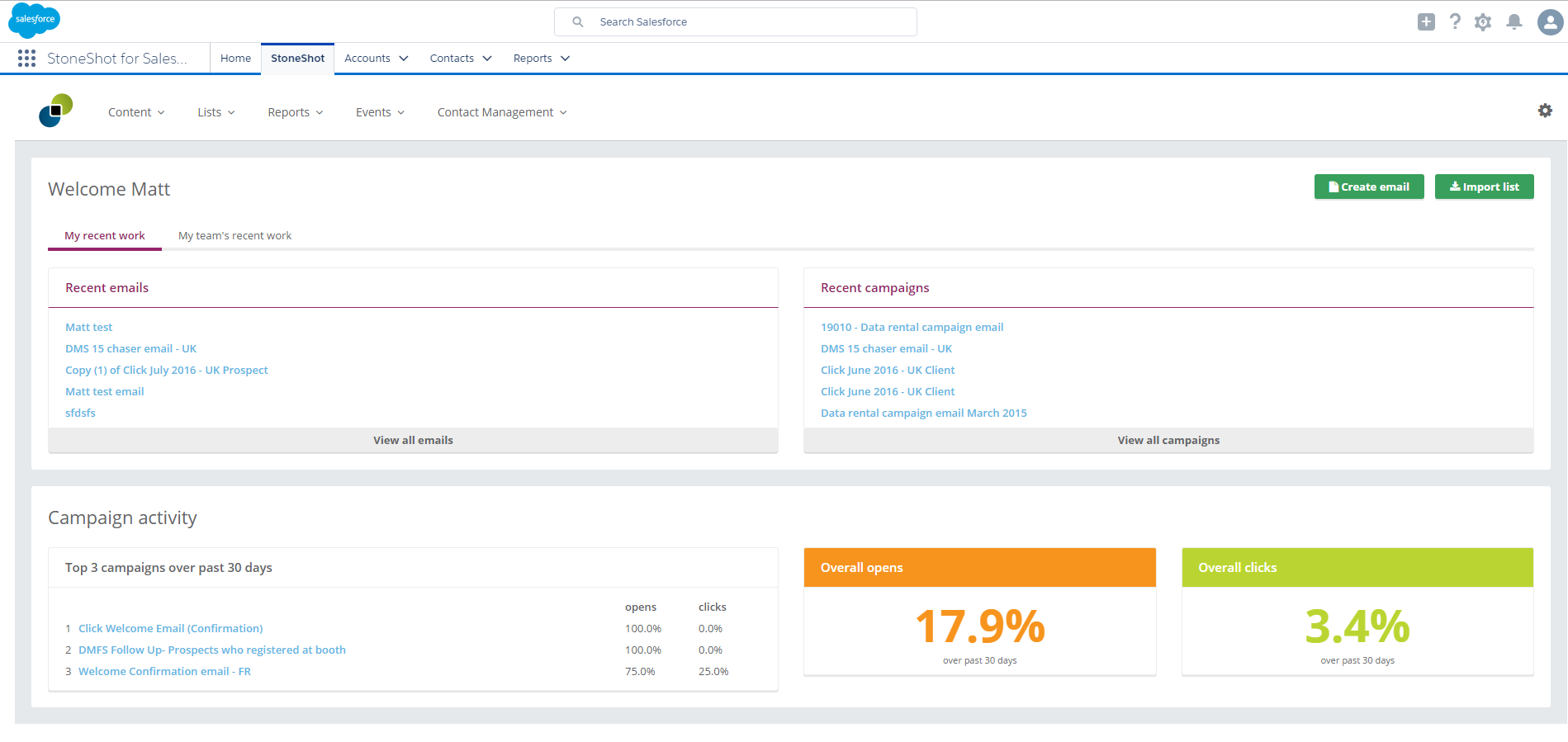Screen dimensions: 1568x742
Task: Open the Accounts tab
Action: point(367,59)
